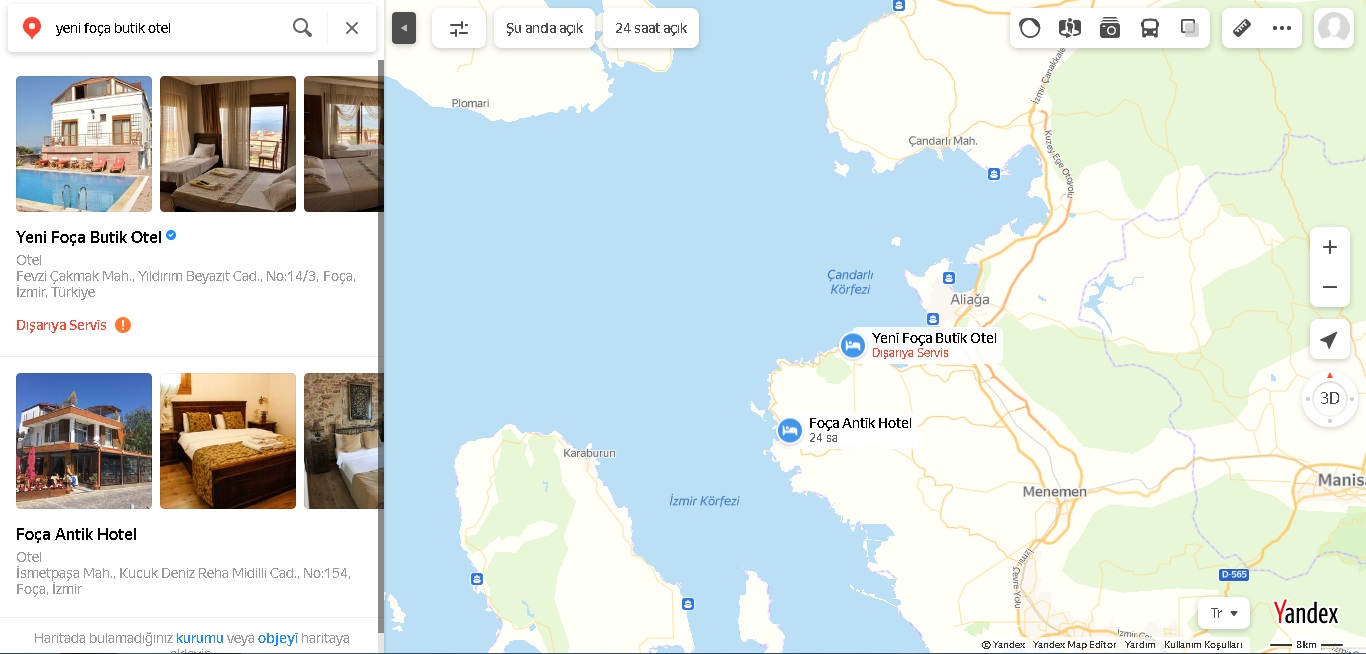Screen dimensions: 1366x654
Task: Open the user profile avatar
Action: tap(1334, 28)
